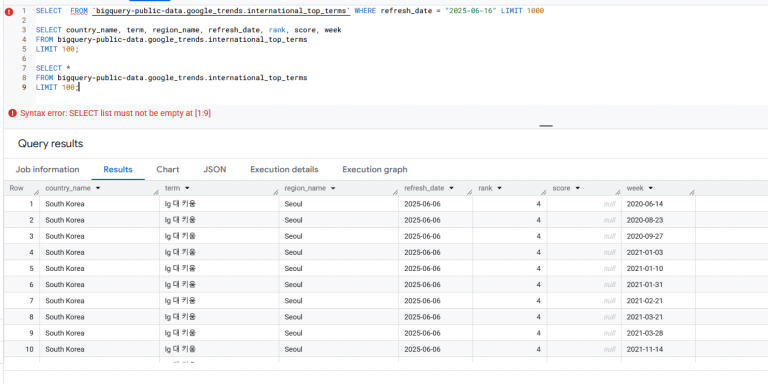This screenshot has width=768, height=384.
Task: Switch to the Execution details tab
Action: [x=284, y=169]
